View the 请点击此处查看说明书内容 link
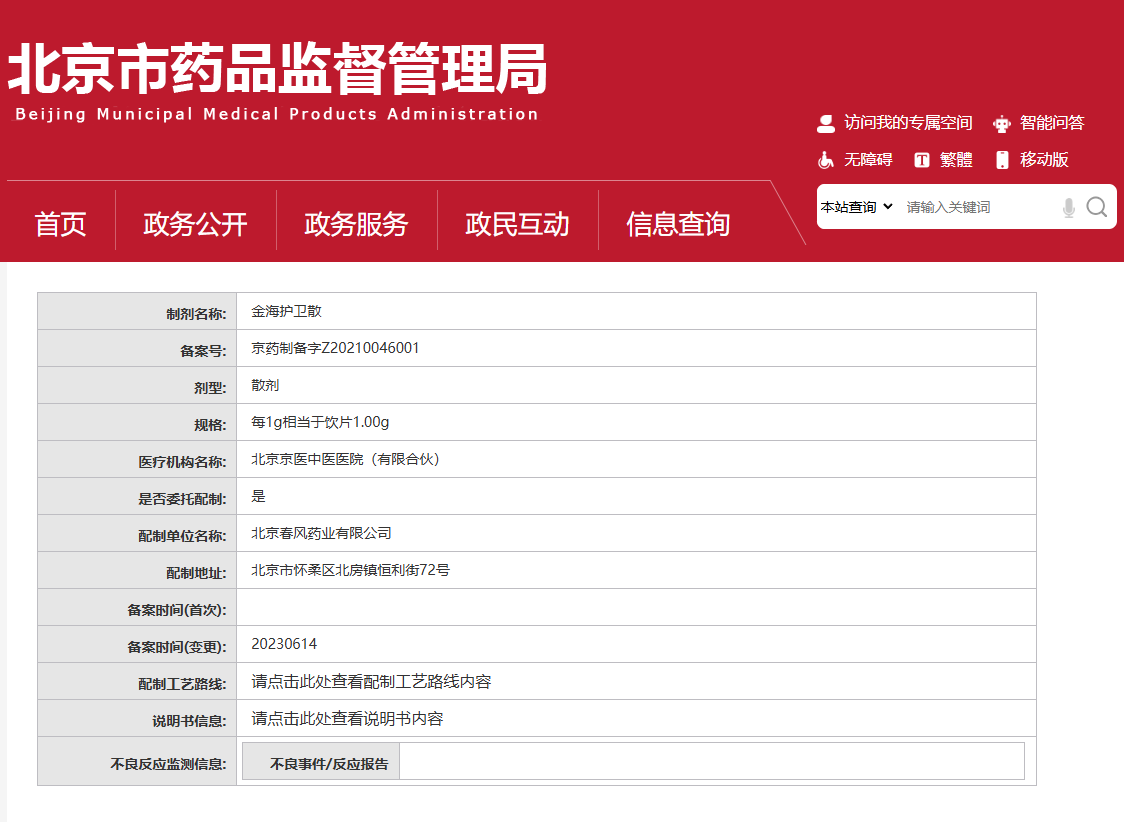Screen dimensions: 1124x822 347,719
